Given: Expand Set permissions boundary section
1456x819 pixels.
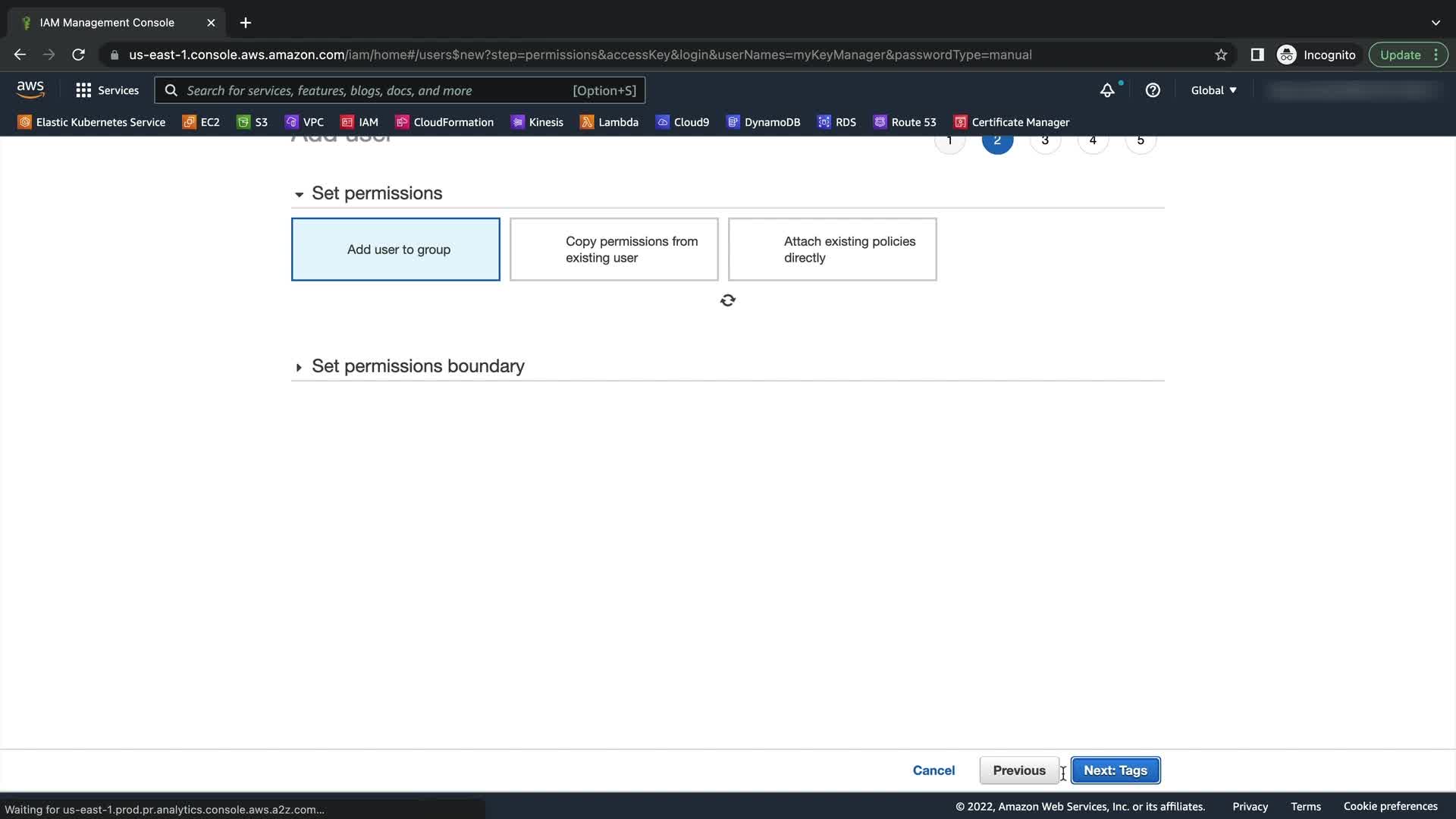Looking at the screenshot, I should (x=299, y=367).
